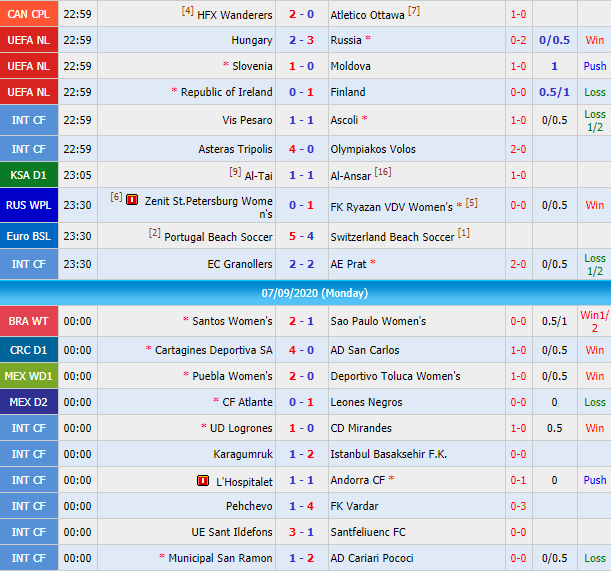Click the 1 - 4 score for Pehchevo match
This screenshot has width=611, height=571.
tap(301, 506)
